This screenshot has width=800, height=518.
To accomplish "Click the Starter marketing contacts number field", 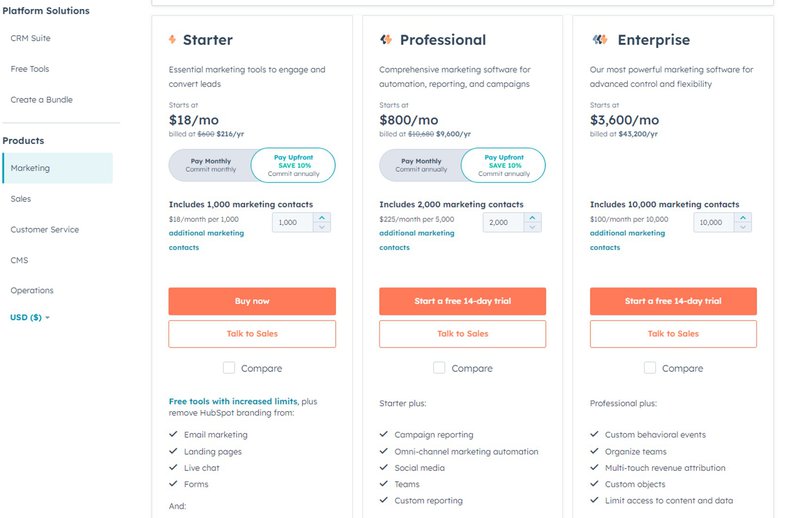I will tap(290, 222).
